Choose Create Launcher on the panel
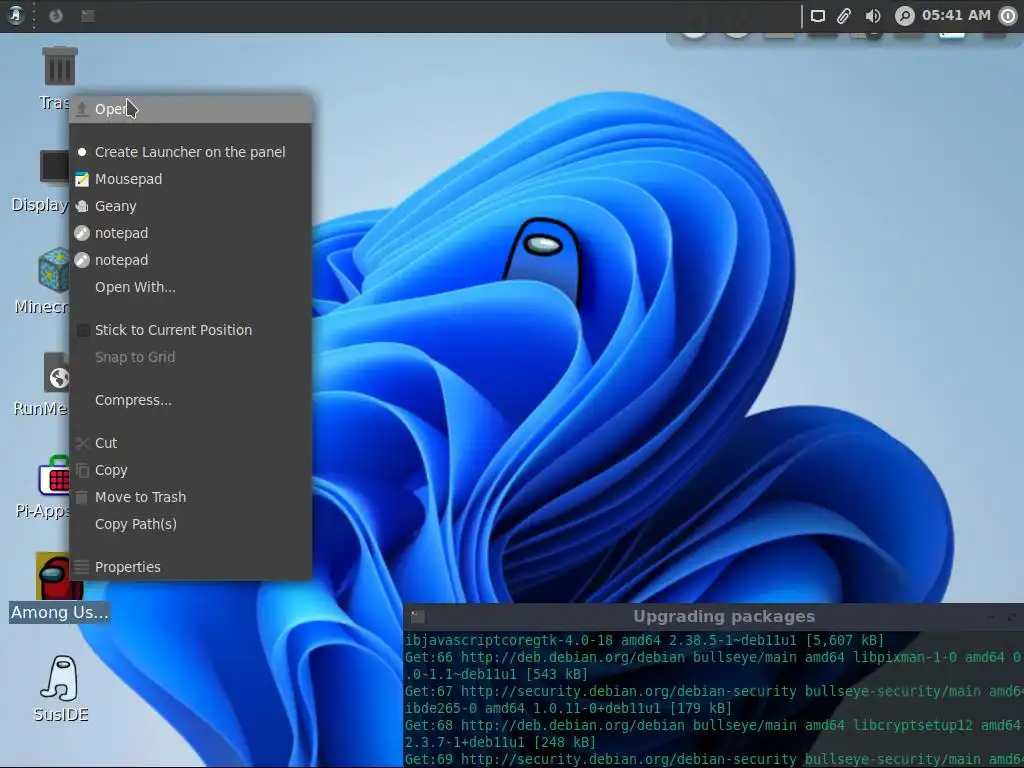1024x768 pixels. click(191, 152)
